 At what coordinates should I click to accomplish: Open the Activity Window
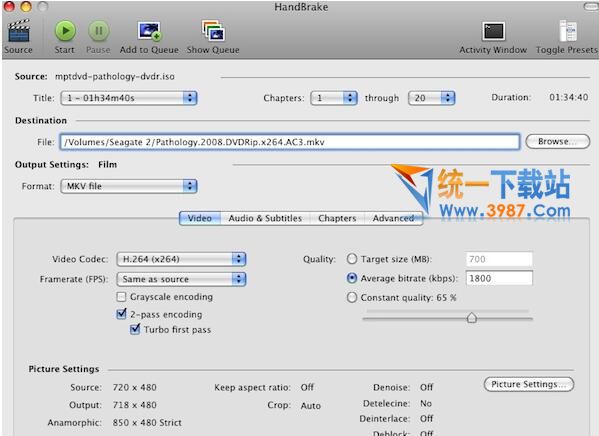point(493,31)
